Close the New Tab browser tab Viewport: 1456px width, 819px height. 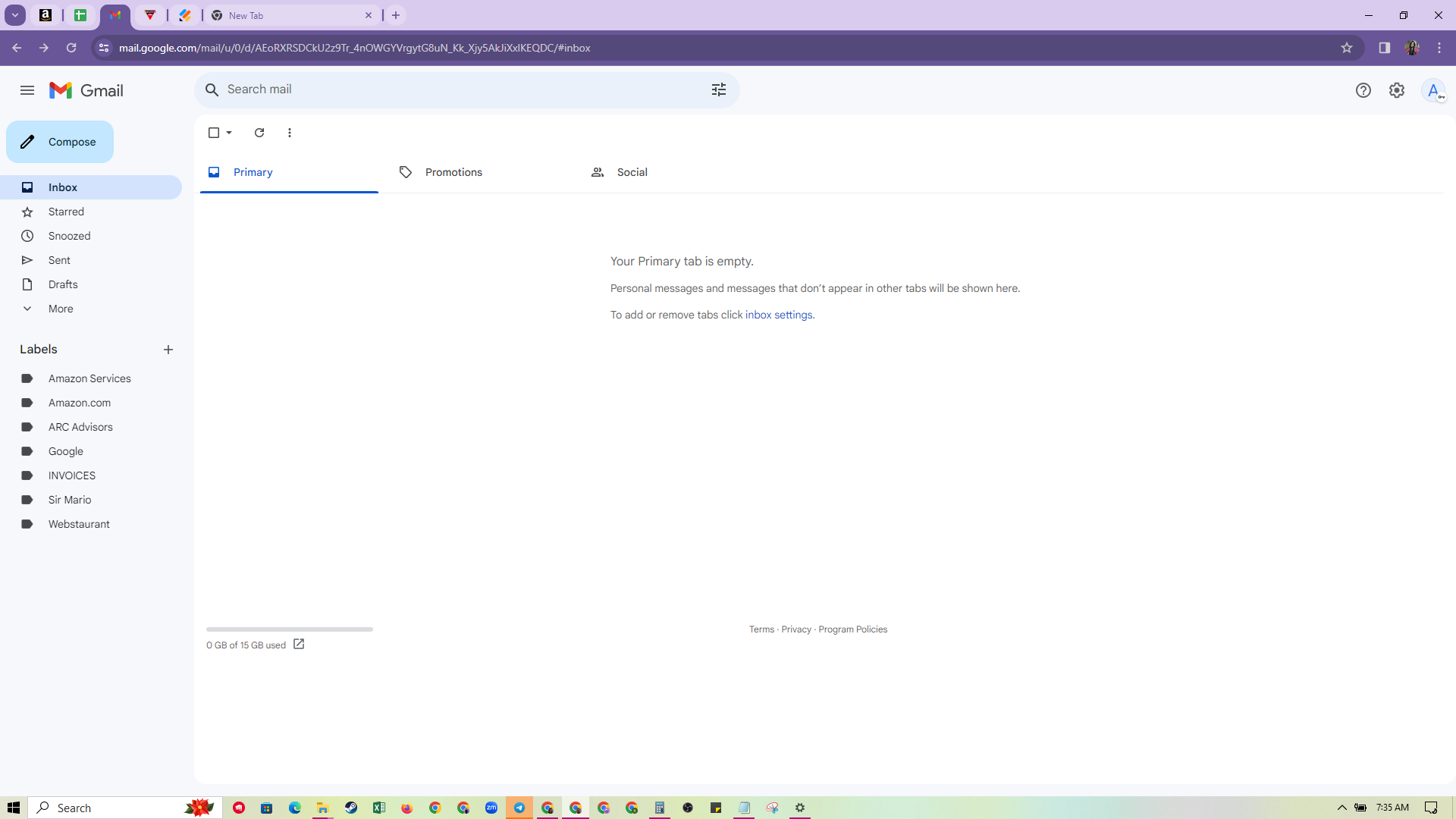point(369,15)
